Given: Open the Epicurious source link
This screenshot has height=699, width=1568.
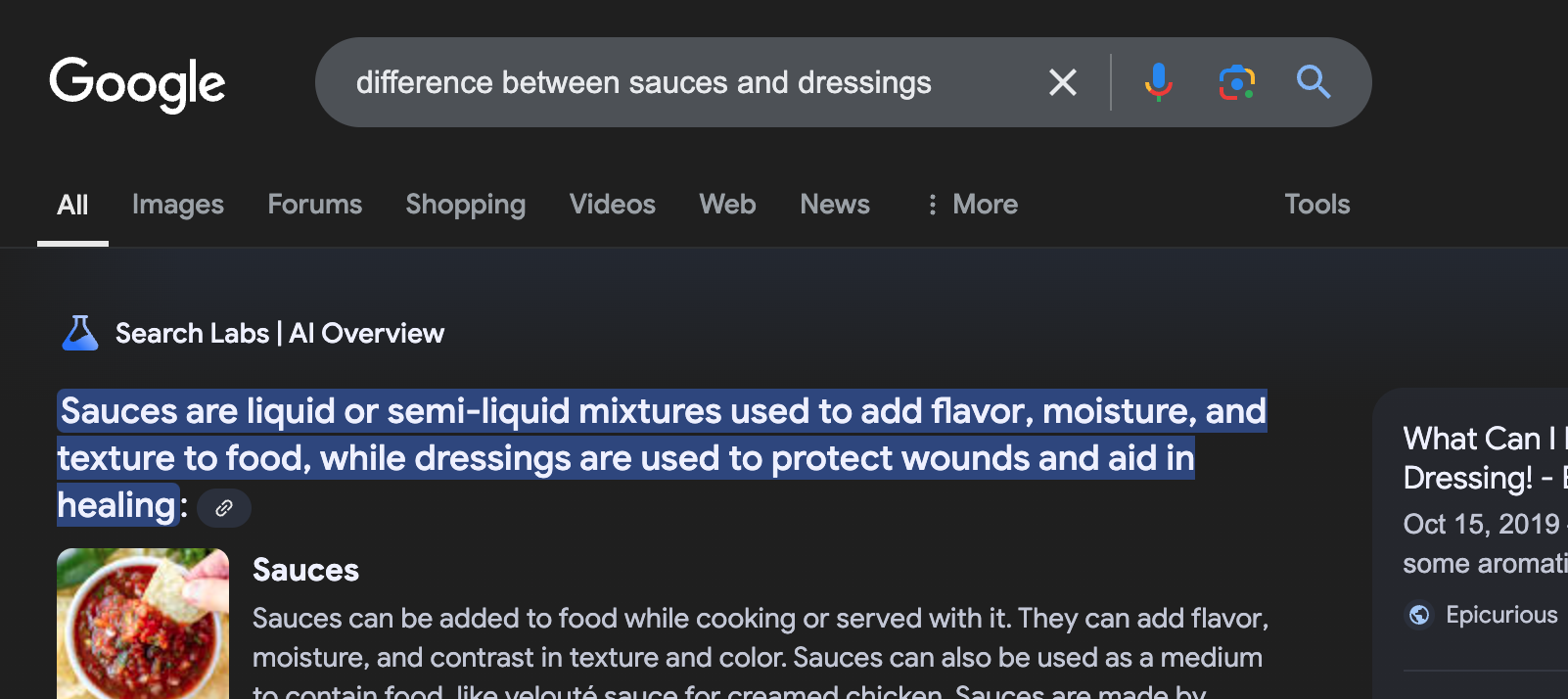Looking at the screenshot, I should 1501,615.
